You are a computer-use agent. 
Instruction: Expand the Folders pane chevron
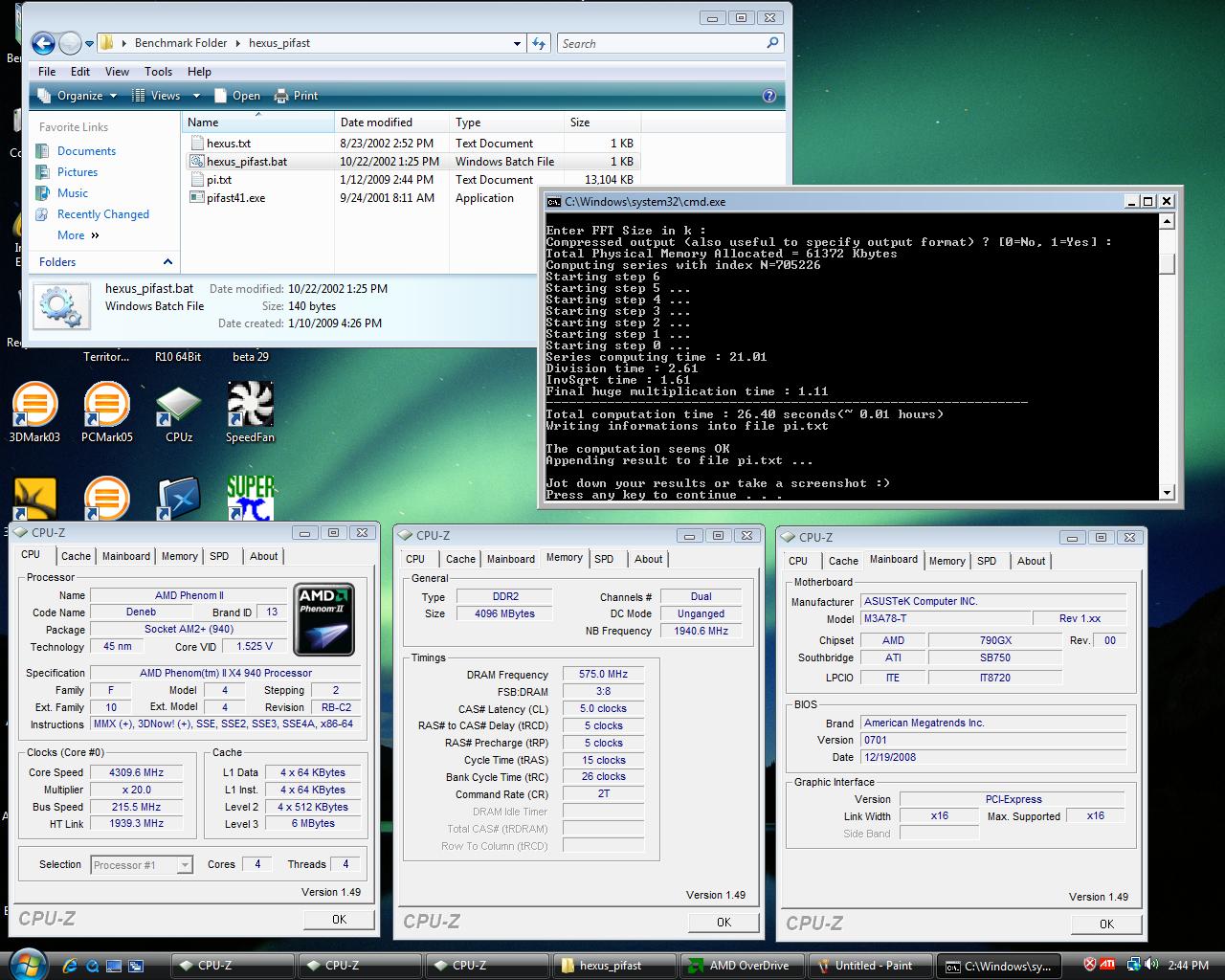click(167, 262)
